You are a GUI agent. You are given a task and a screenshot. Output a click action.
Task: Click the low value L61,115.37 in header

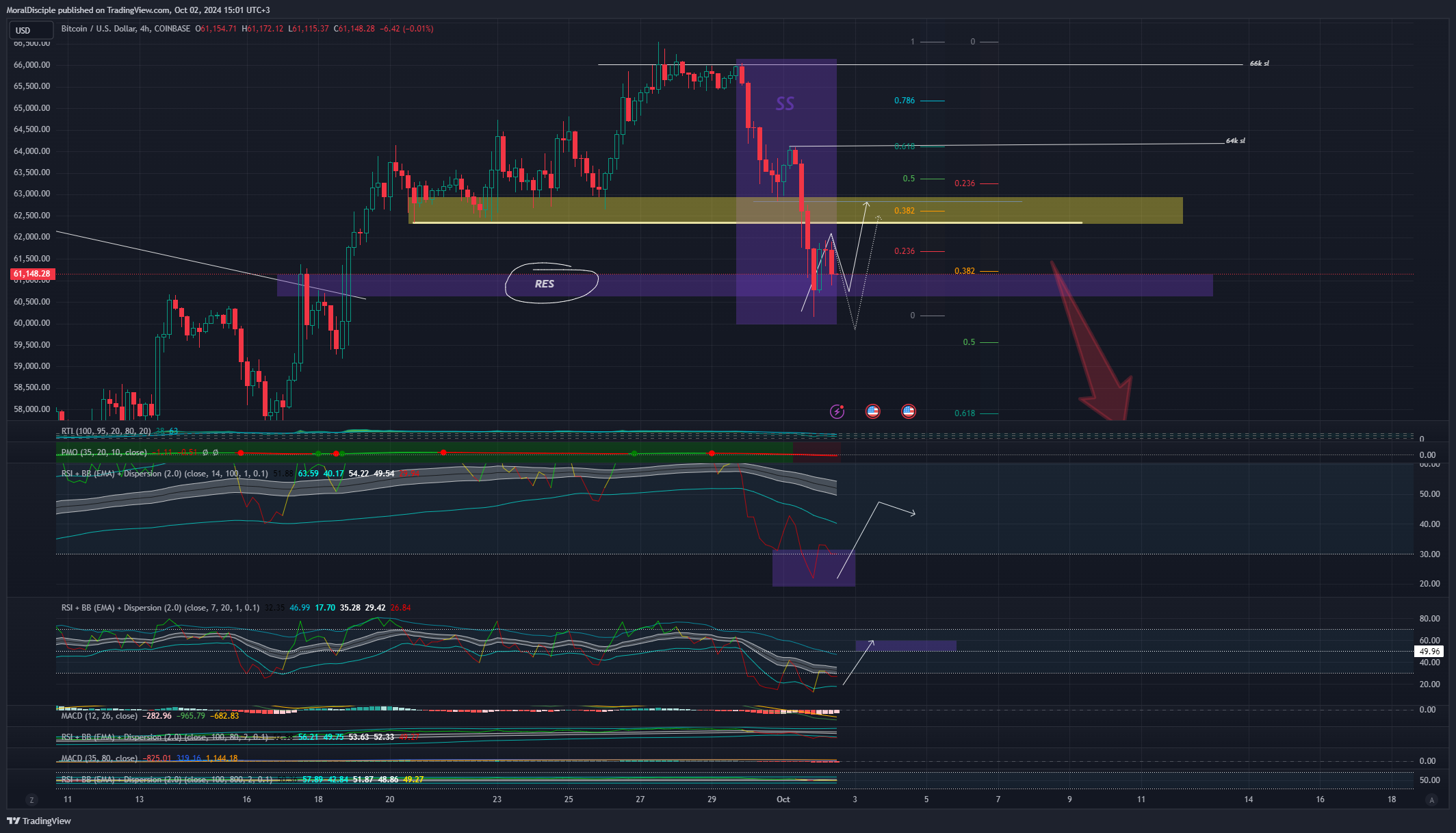pos(309,29)
